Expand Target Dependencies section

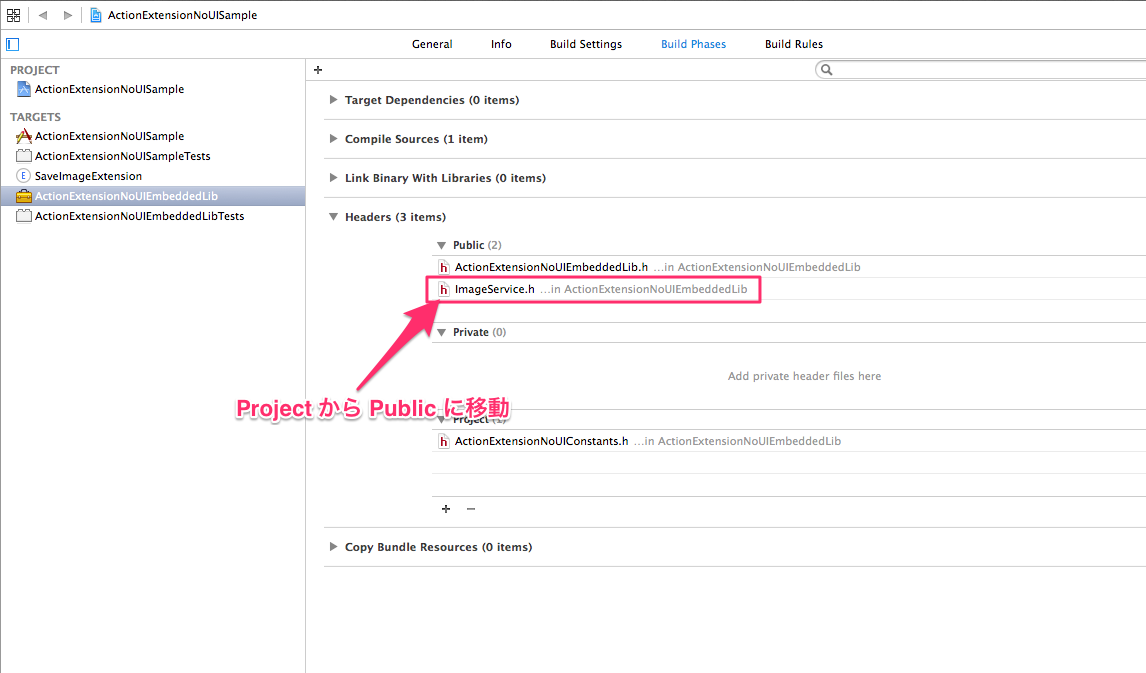coord(333,100)
